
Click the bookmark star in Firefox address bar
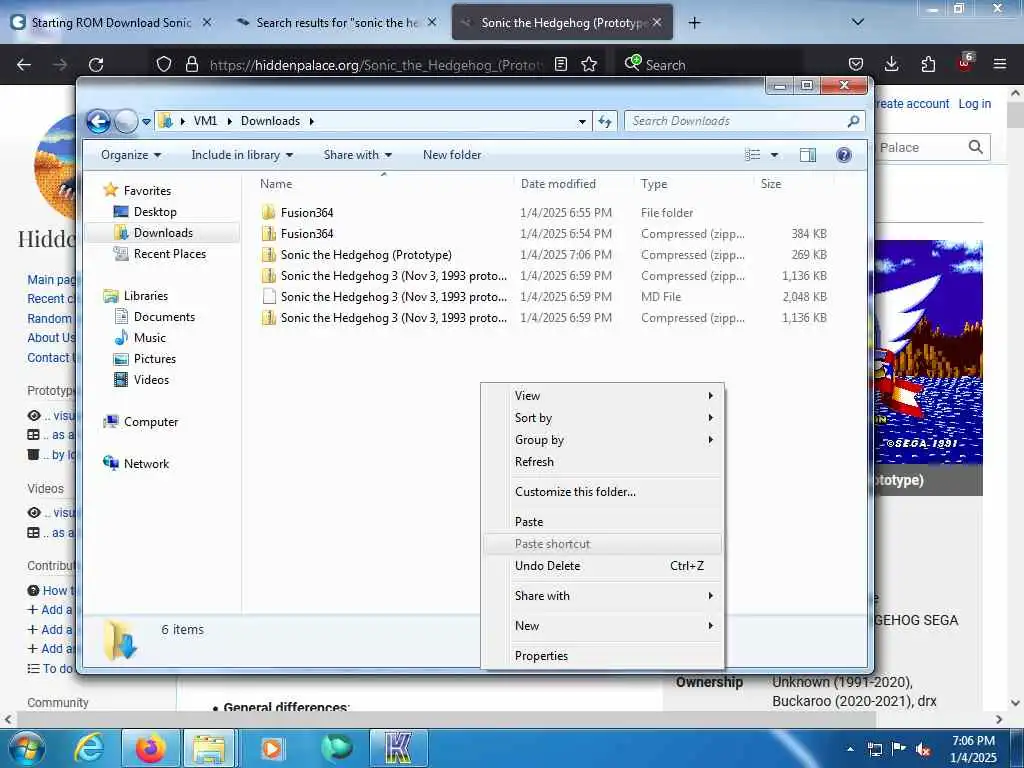click(589, 64)
